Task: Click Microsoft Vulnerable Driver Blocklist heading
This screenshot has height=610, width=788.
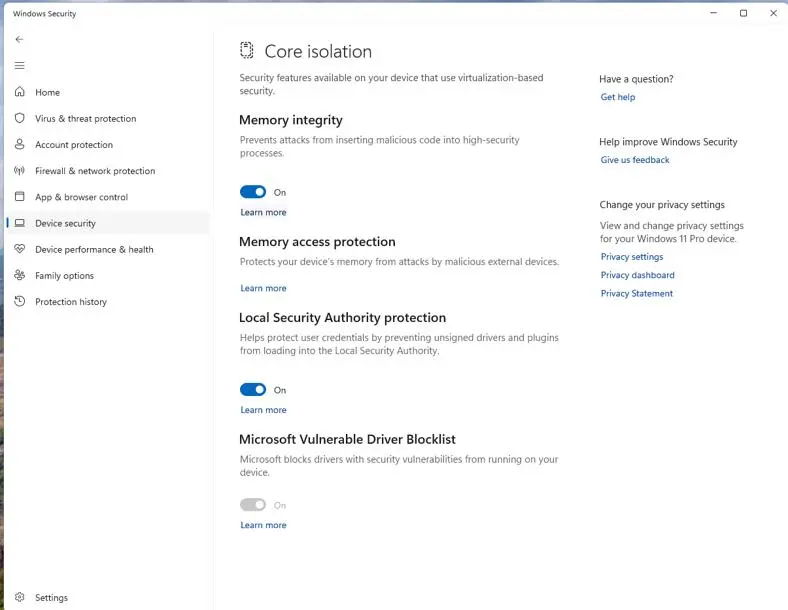Action: [347, 439]
